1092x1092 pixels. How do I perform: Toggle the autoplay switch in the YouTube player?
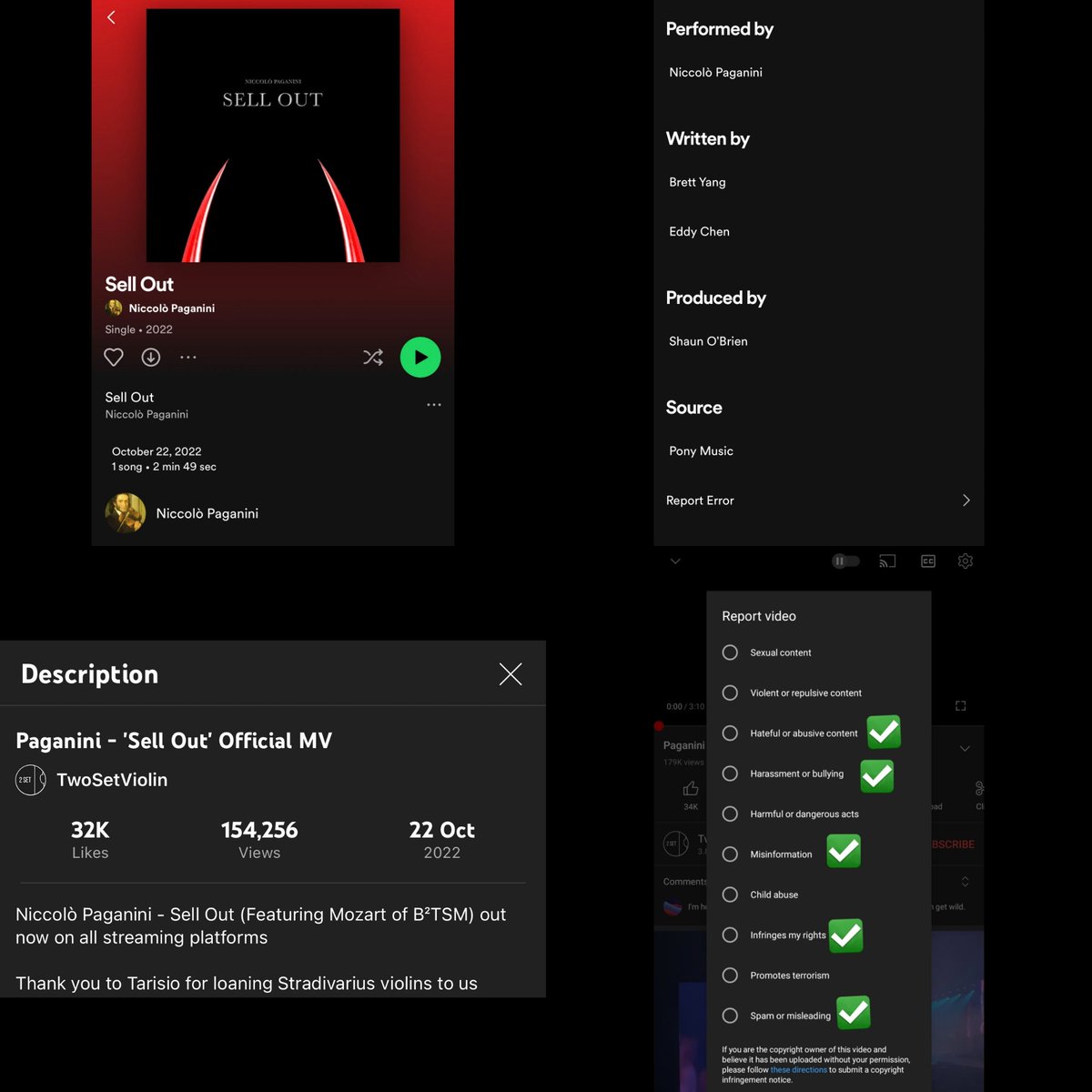tap(845, 561)
